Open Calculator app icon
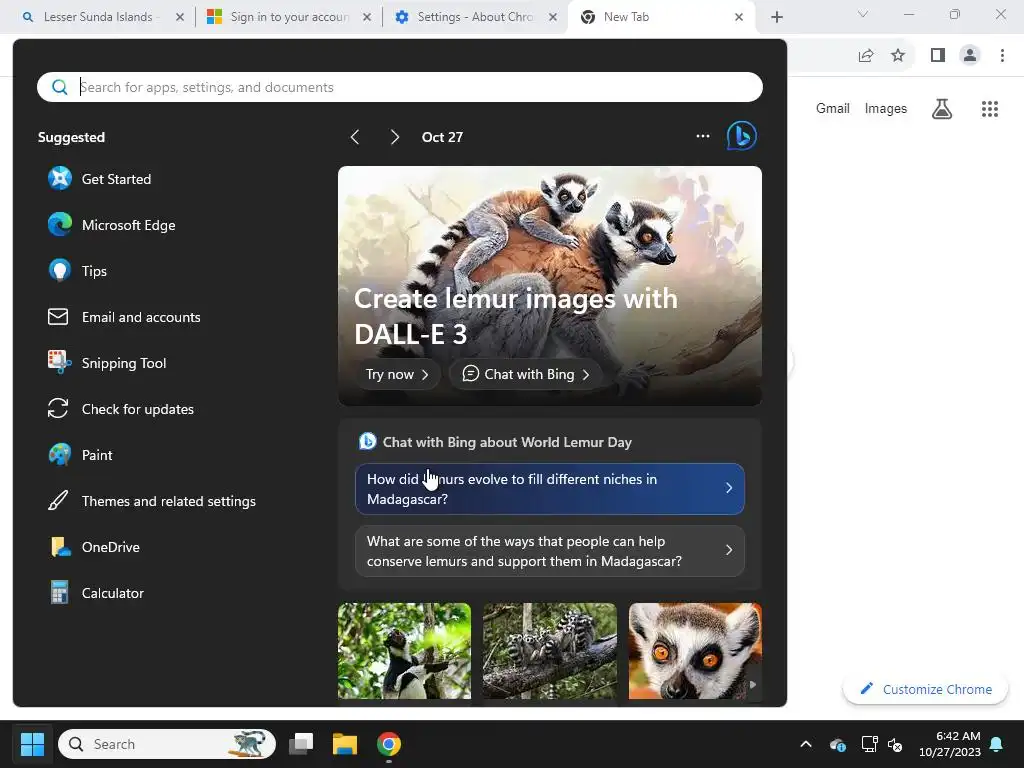This screenshot has height=768, width=1024. [x=59, y=593]
